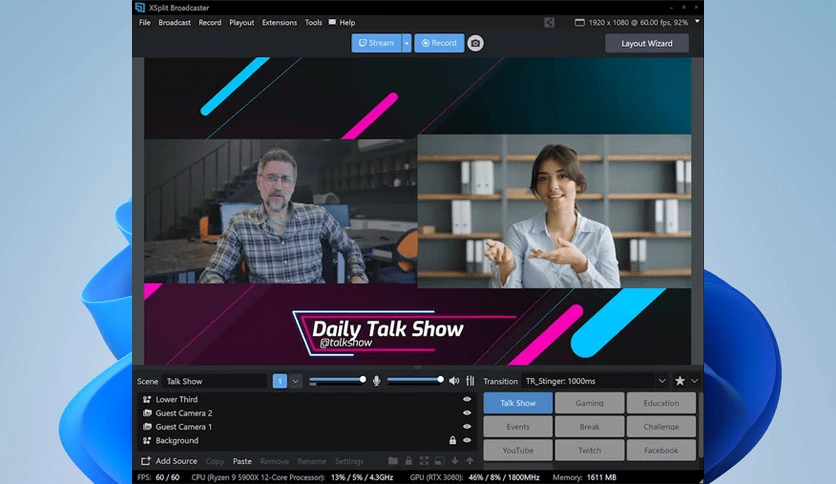
Task: Adjust the microphone volume slider
Action: [337, 380]
